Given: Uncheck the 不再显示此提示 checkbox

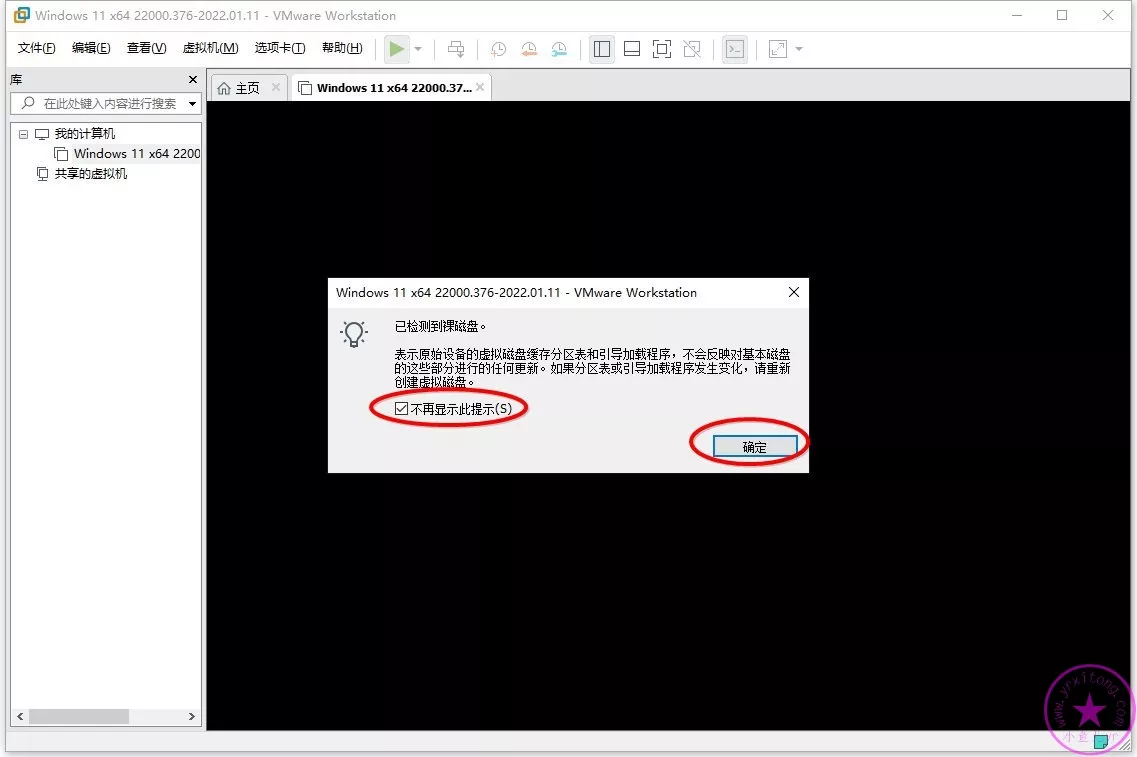Looking at the screenshot, I should pyautogui.click(x=401, y=408).
